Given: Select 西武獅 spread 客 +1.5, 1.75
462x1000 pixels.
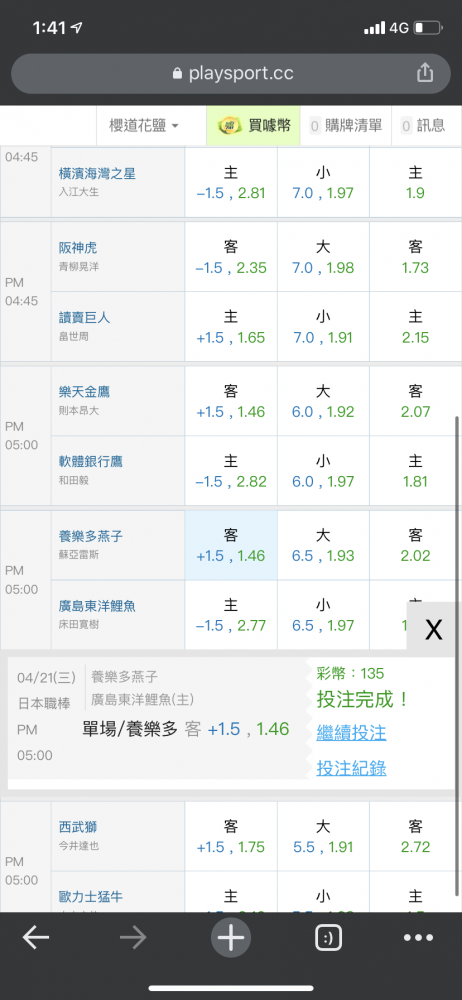Looking at the screenshot, I should pos(231,837).
